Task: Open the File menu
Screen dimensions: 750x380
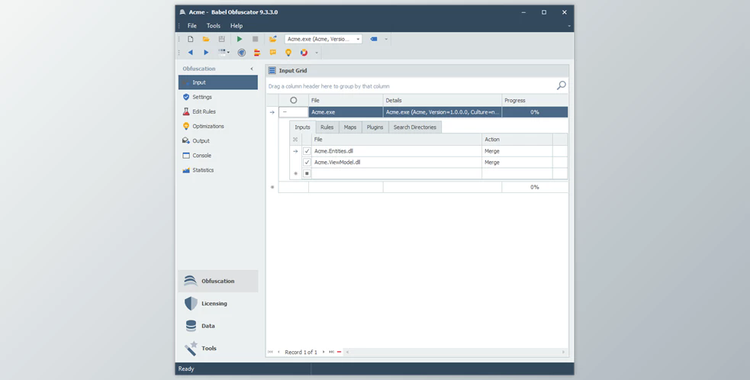Action: (192, 26)
